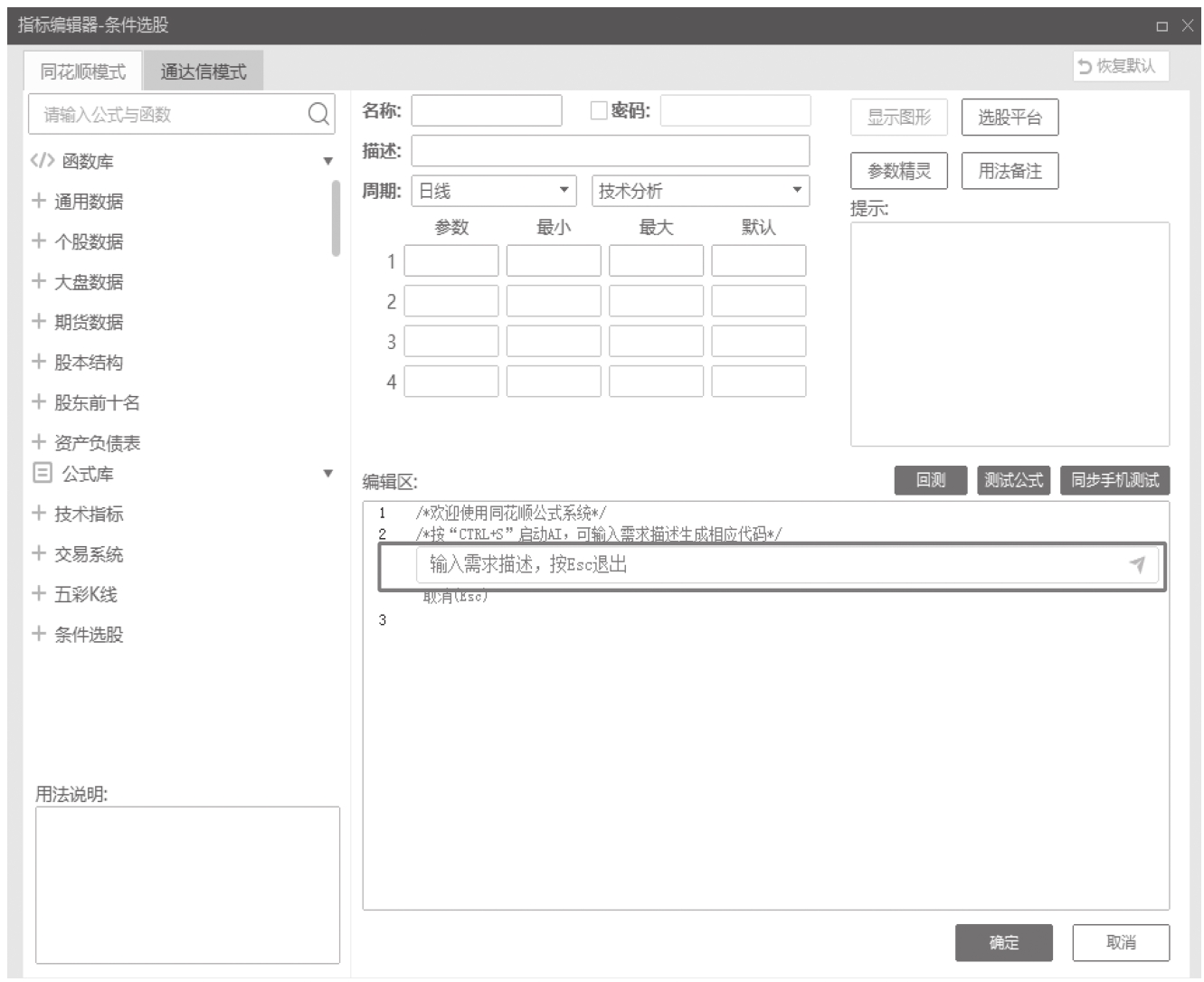Click the 密码 input field
This screenshot has width=1204, height=982.
tap(735, 110)
